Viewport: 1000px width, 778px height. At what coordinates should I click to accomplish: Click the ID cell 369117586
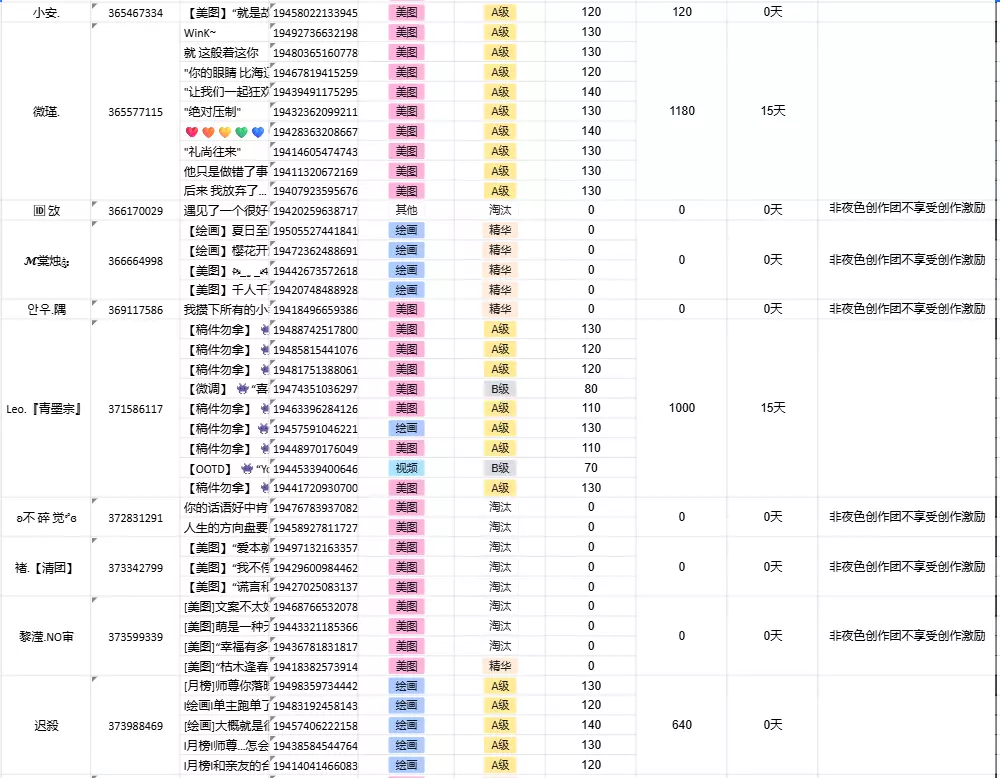[x=135, y=309]
